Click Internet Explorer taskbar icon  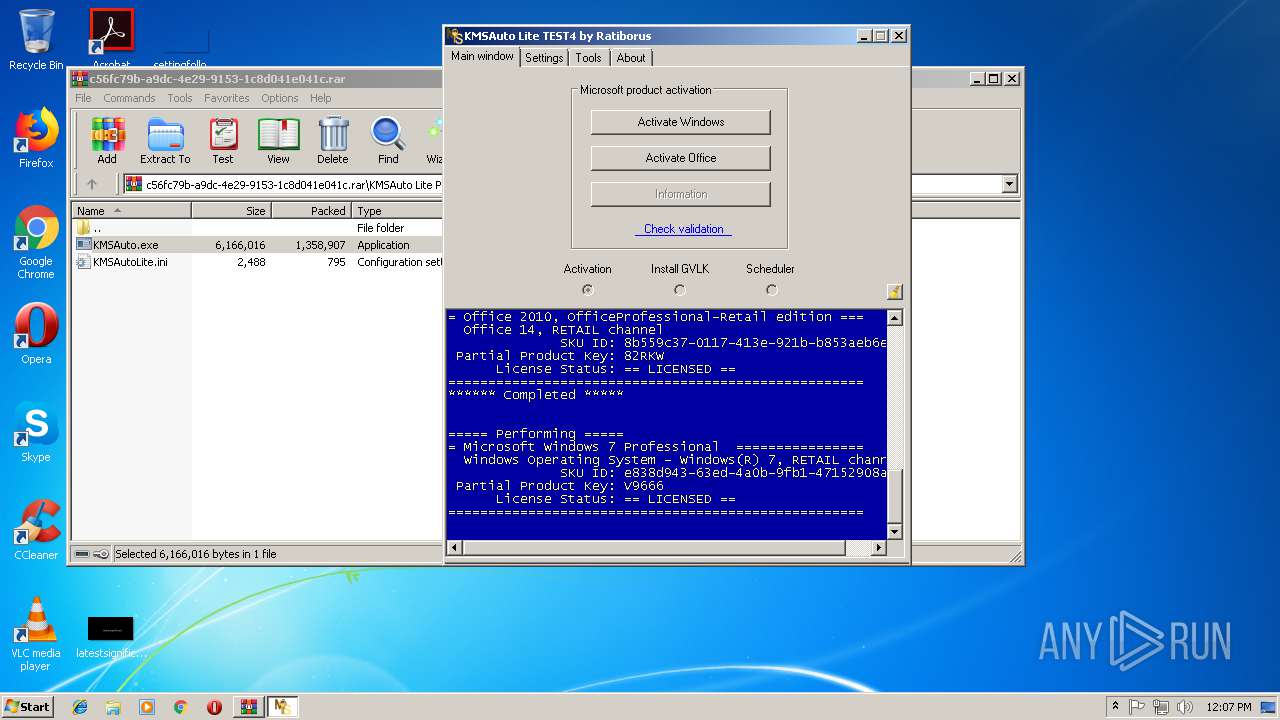click(80, 707)
